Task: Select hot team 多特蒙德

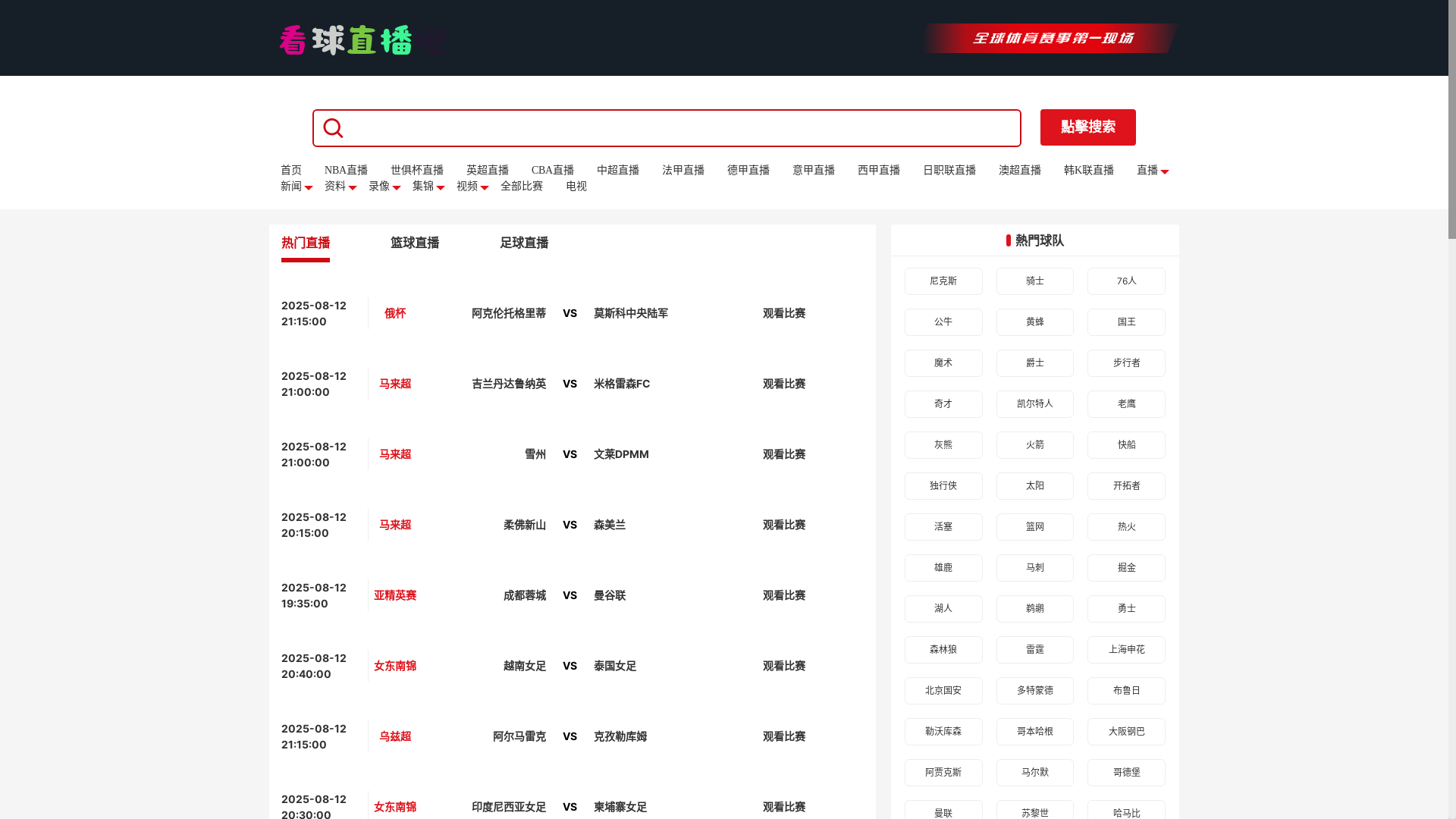Action: (x=1035, y=691)
